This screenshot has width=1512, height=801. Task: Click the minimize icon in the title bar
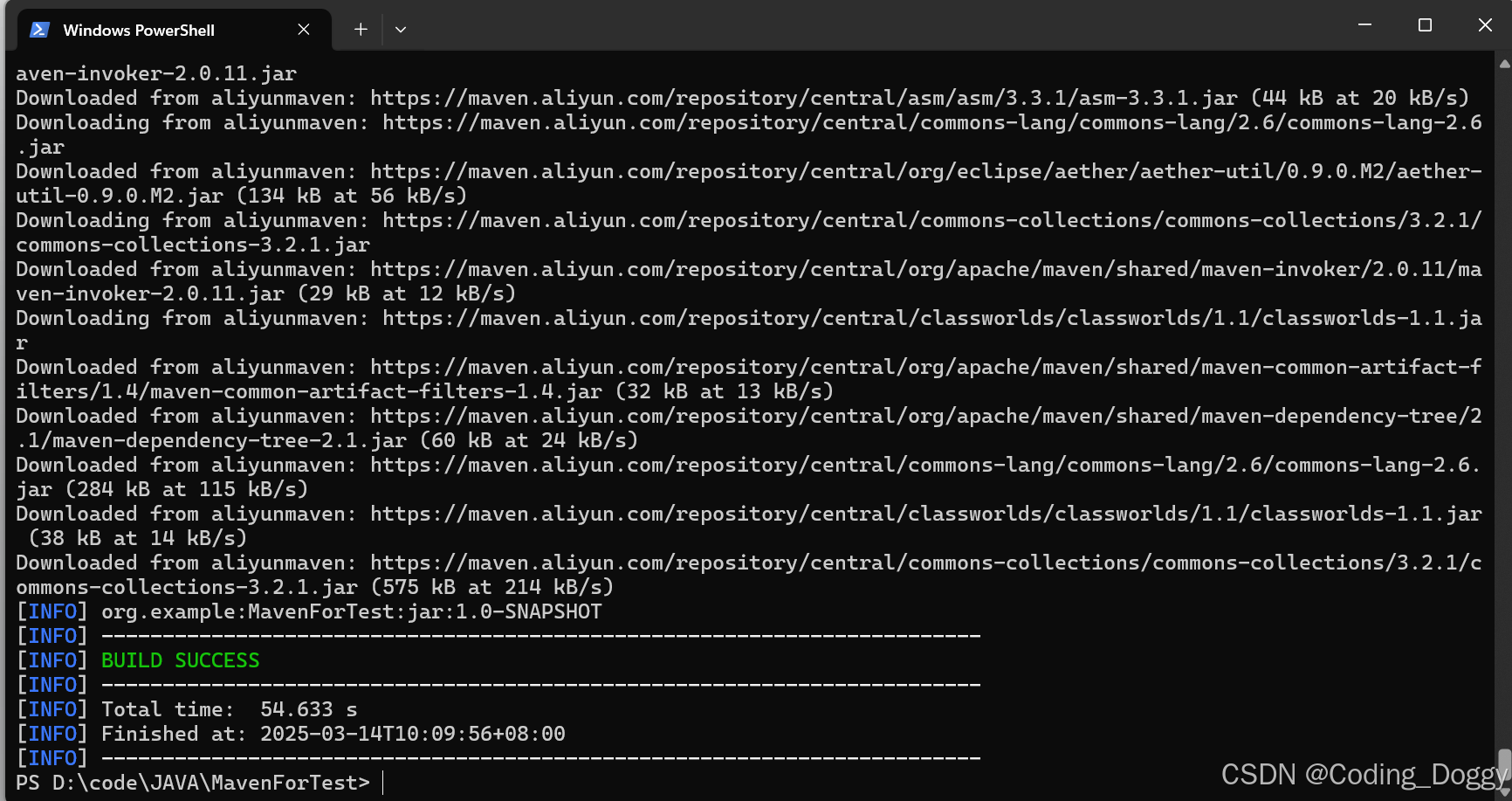1364,24
